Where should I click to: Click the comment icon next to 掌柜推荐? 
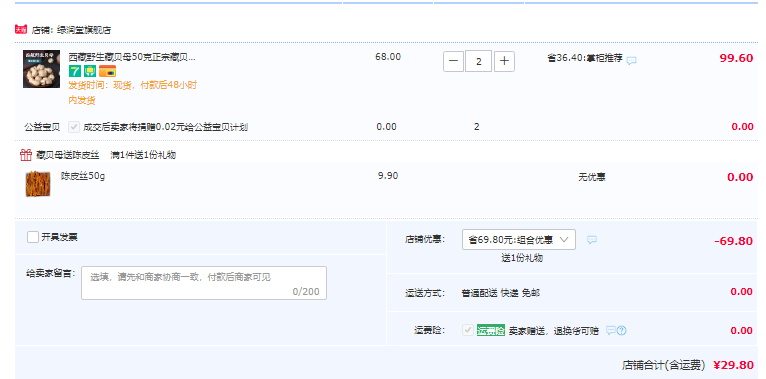(x=632, y=61)
